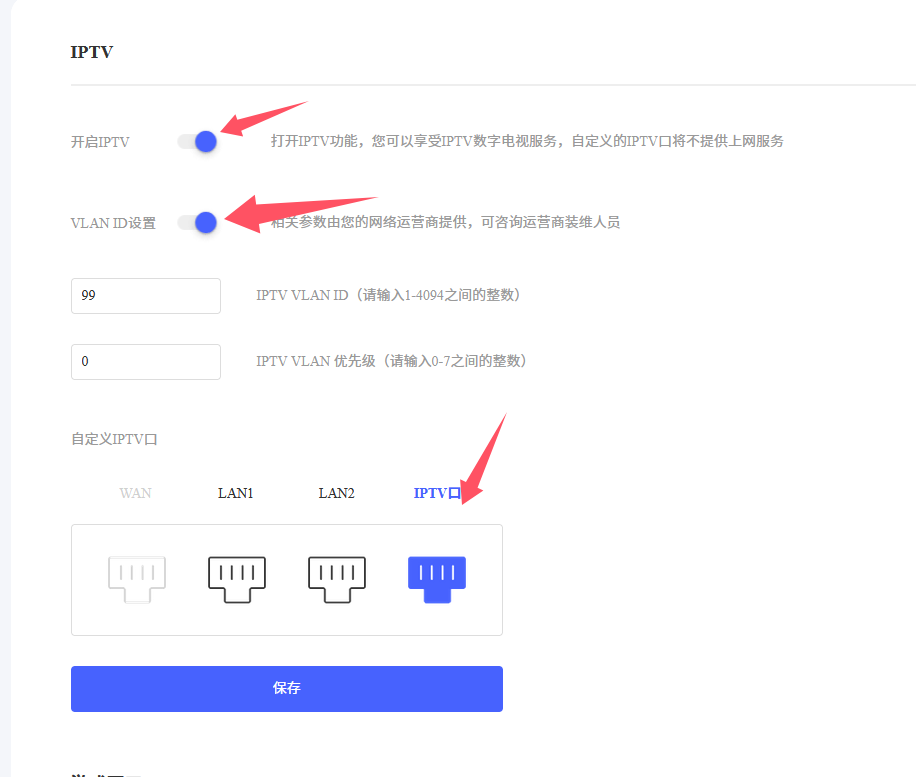Click the LAN2 label
Viewport: 916px width, 777px height.
tap(336, 494)
